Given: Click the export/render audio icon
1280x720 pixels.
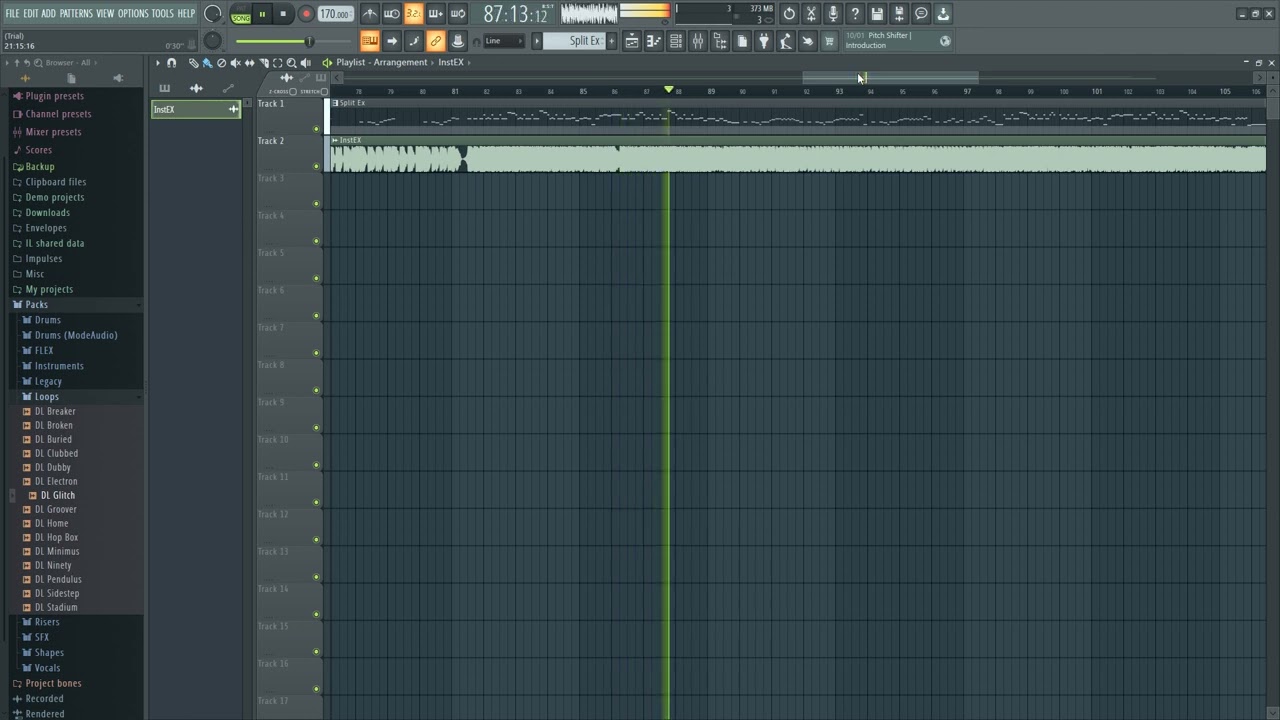Looking at the screenshot, I should [x=899, y=14].
